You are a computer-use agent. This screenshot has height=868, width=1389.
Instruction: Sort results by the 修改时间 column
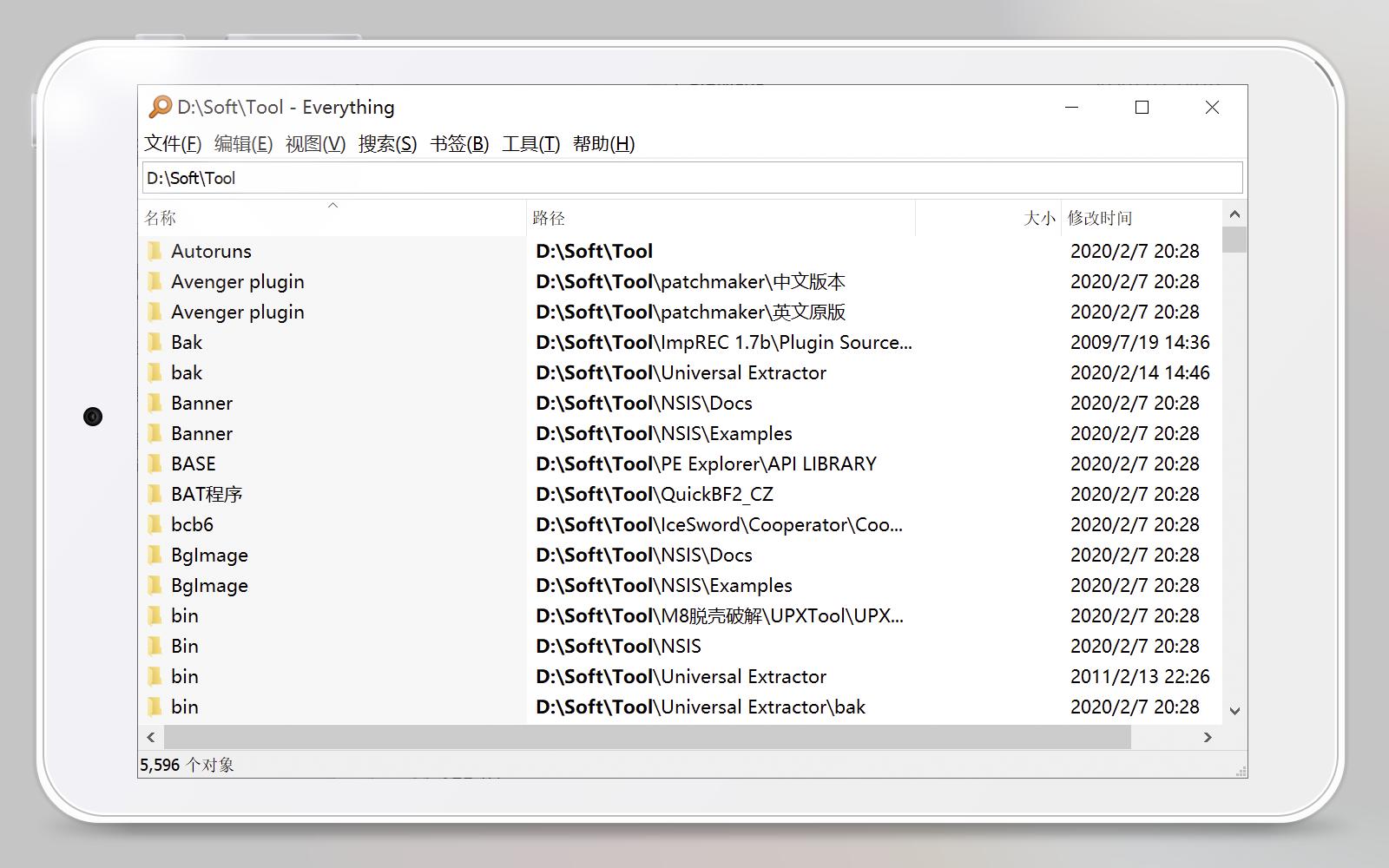tap(1101, 218)
